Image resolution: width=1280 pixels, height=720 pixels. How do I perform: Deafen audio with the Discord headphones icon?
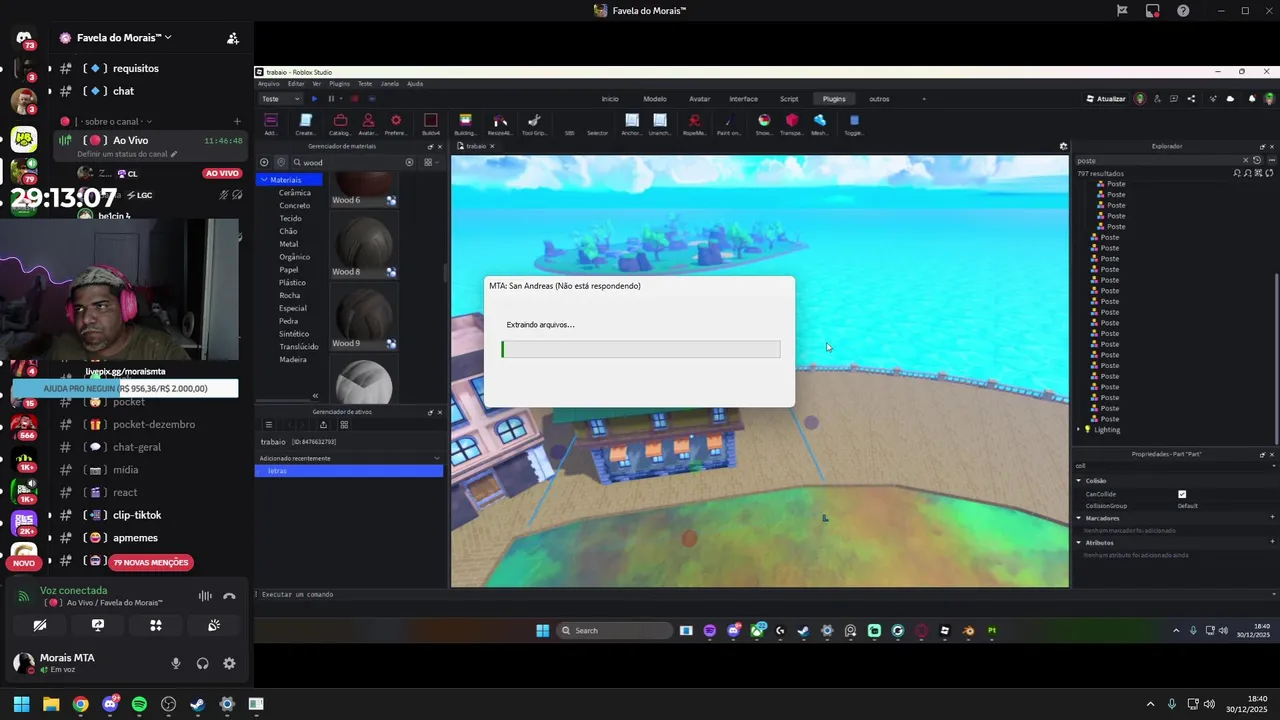[x=203, y=663]
